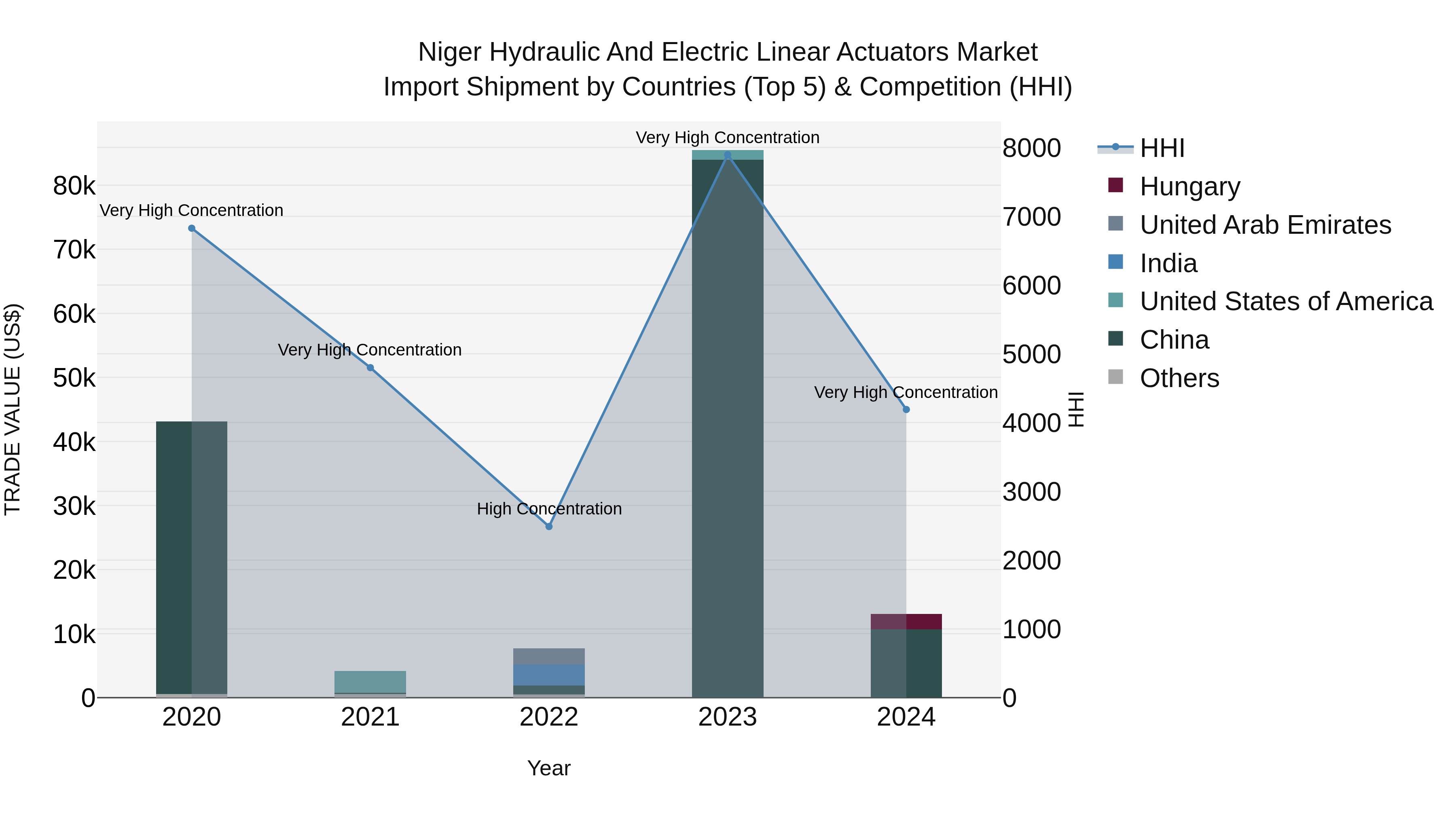Click the United States teal swatch
1456x819 pixels.
(1116, 300)
